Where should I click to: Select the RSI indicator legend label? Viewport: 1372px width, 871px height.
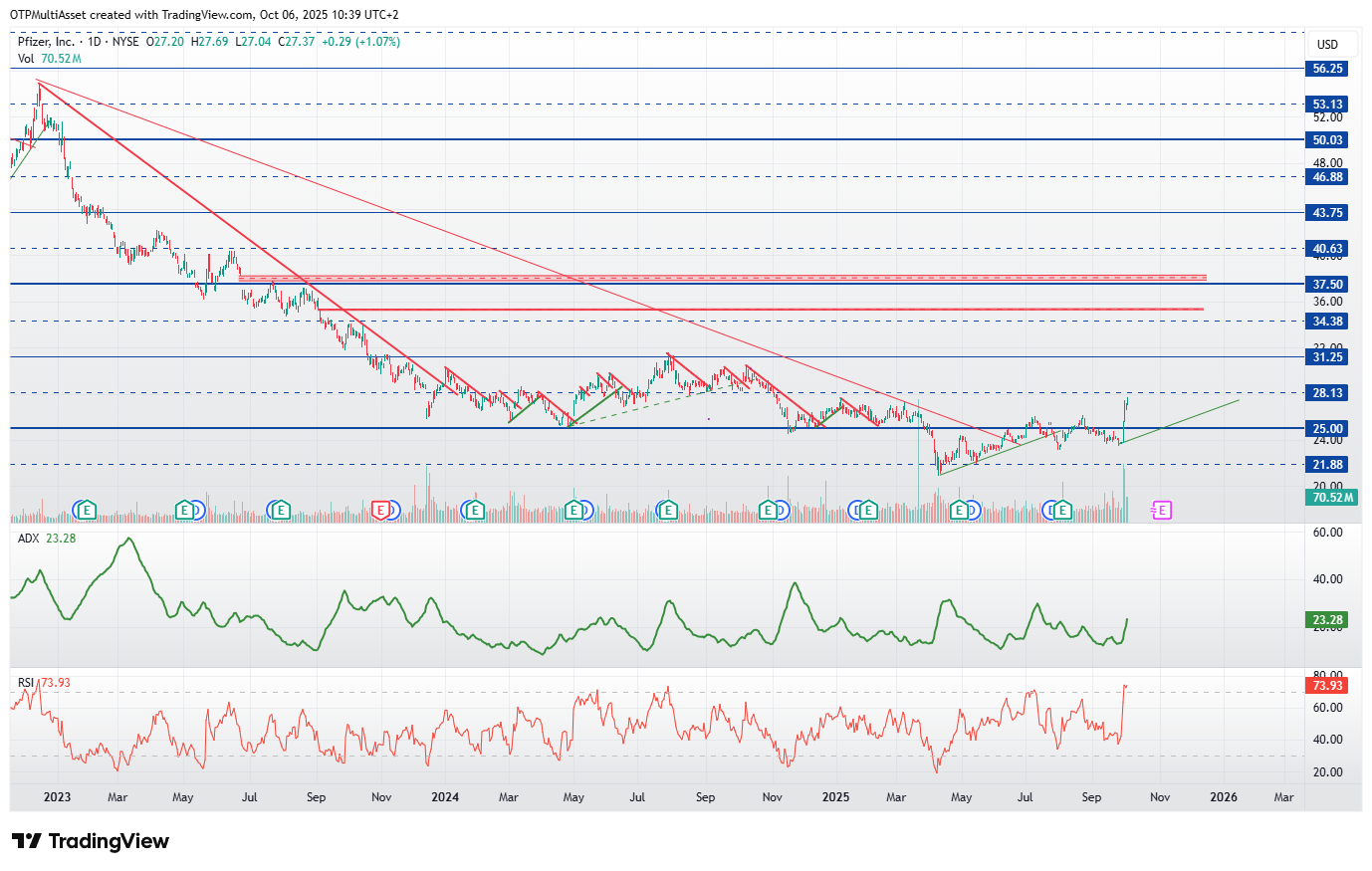coord(26,683)
